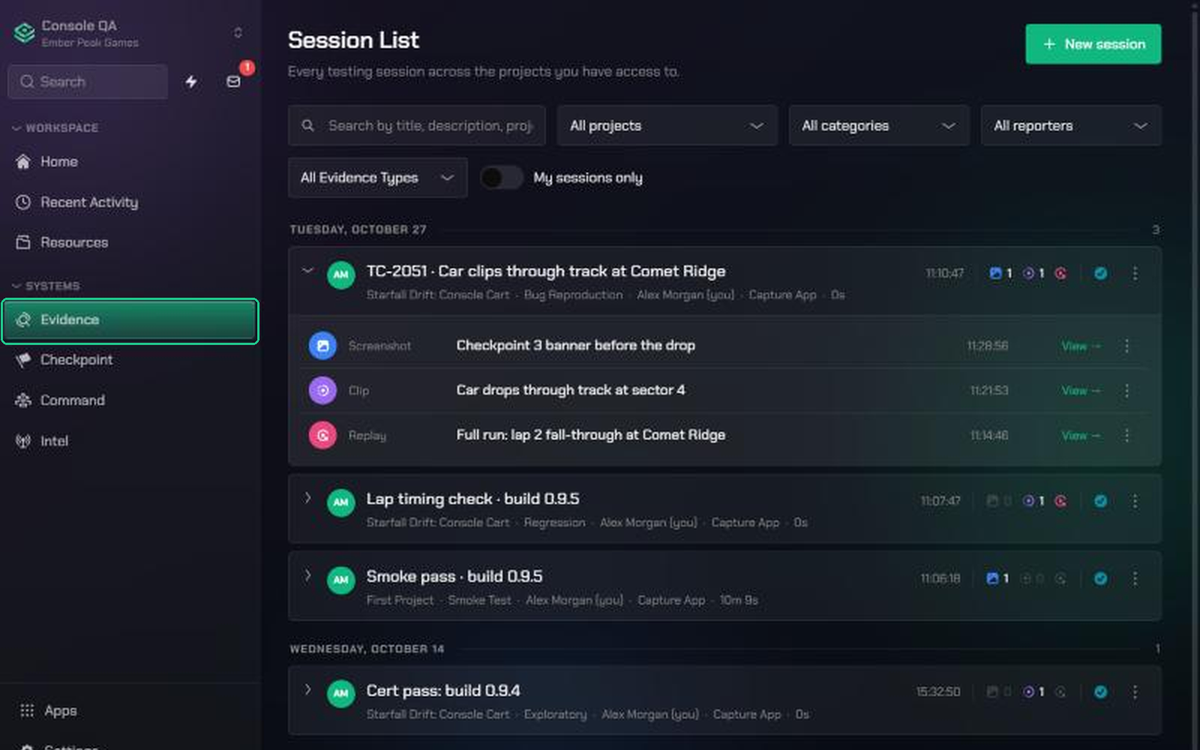Click the sidebar Search field
Image resolution: width=1200 pixels, height=750 pixels.
point(88,82)
